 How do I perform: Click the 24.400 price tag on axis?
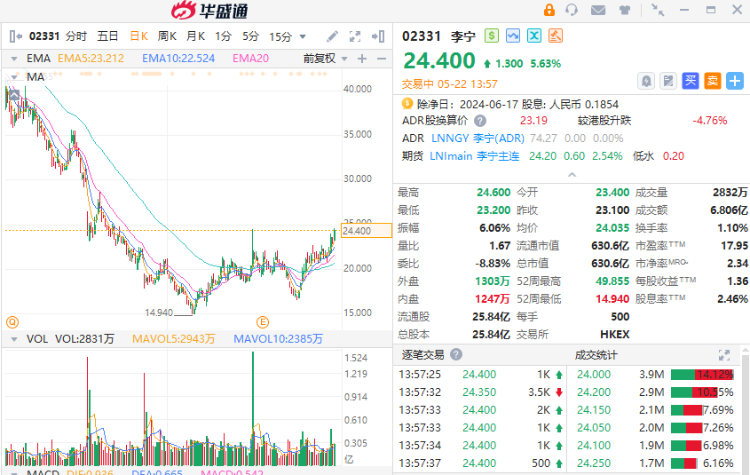click(366, 231)
